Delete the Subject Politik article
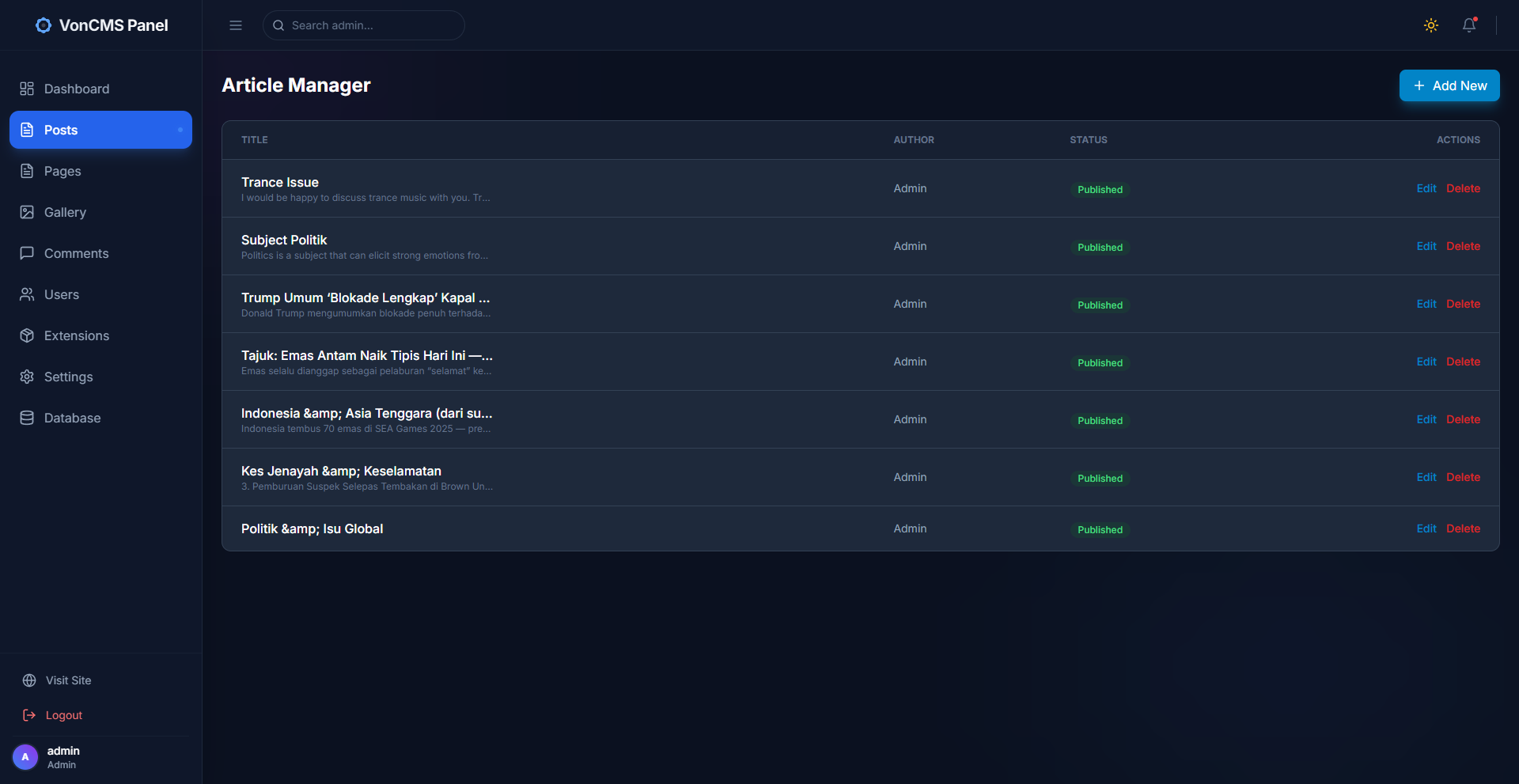This screenshot has width=1519, height=784. click(1463, 246)
